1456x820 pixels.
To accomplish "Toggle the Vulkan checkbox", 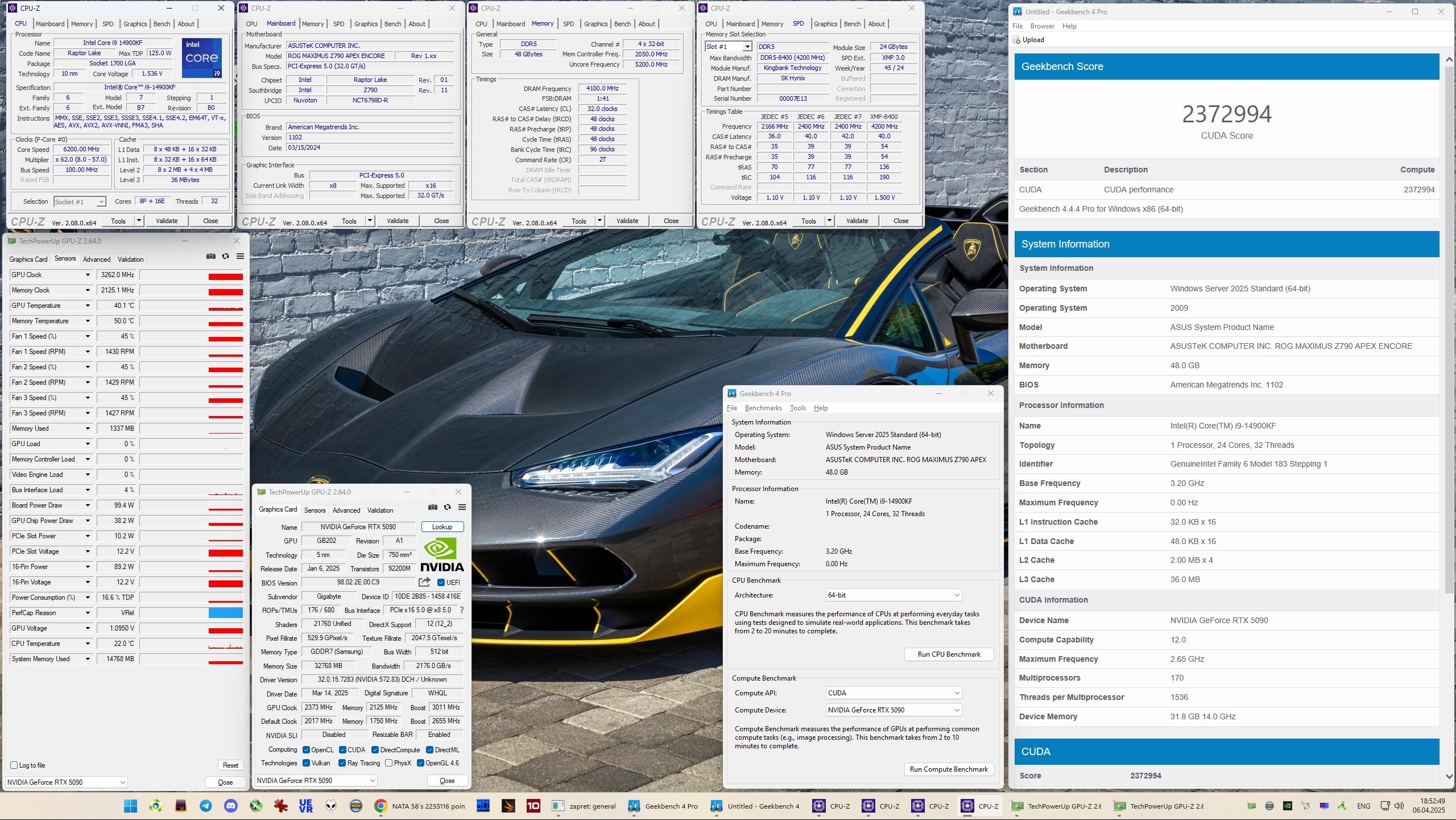I will [x=307, y=763].
